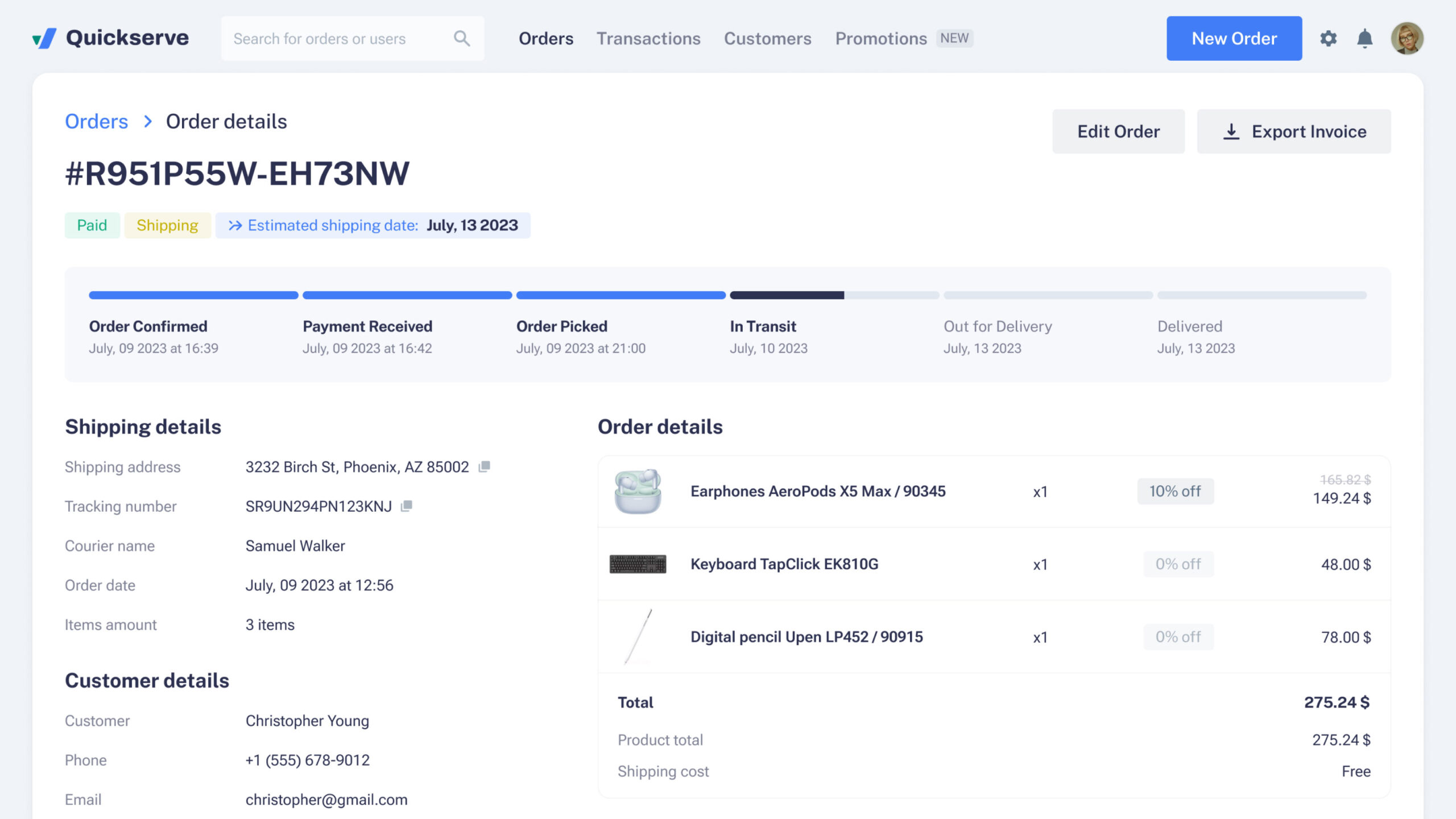Open the user profile avatar

coord(1407,38)
